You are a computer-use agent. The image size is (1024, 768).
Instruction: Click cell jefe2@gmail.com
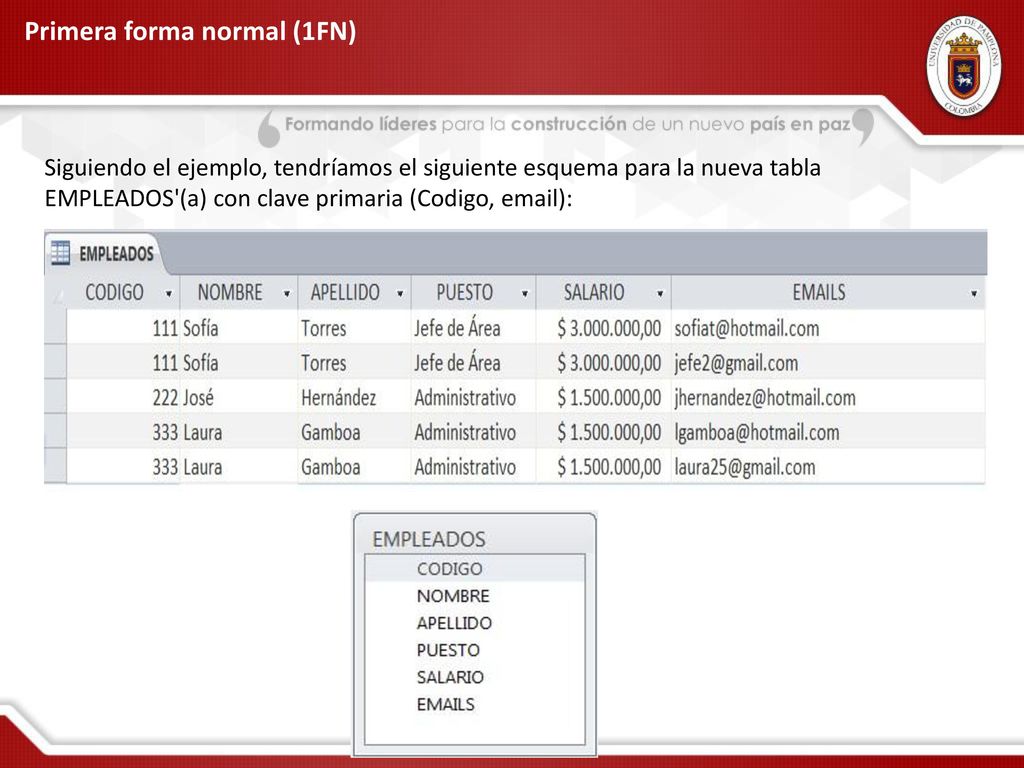[x=828, y=362]
